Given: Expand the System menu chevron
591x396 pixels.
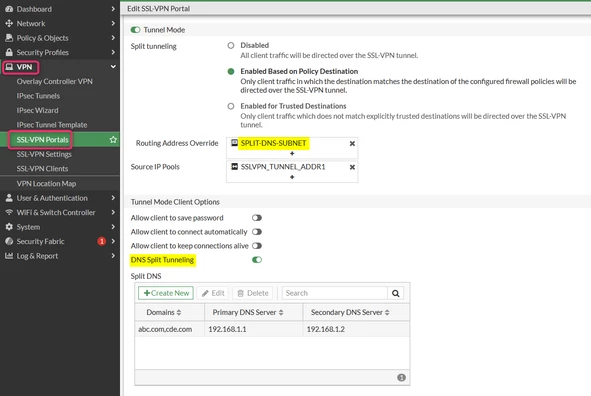Looking at the screenshot, I should pyautogui.click(x=113, y=227).
